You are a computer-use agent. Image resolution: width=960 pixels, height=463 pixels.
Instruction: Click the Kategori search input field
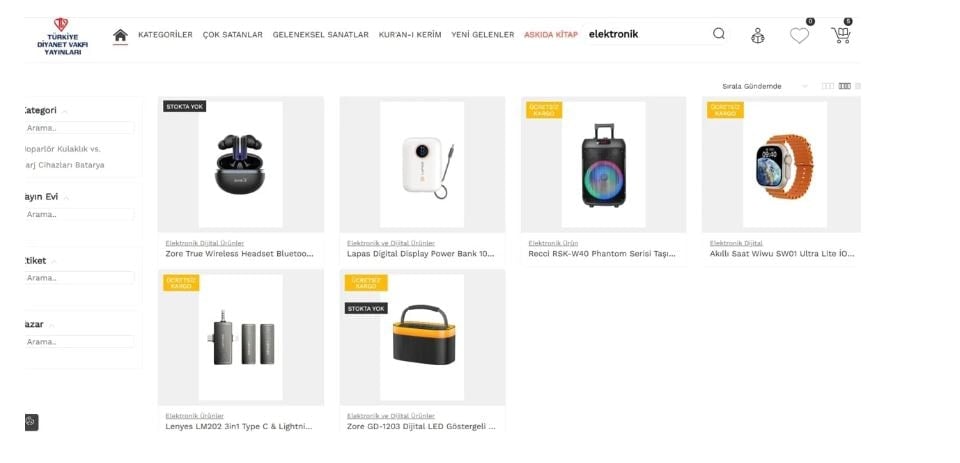pos(79,128)
